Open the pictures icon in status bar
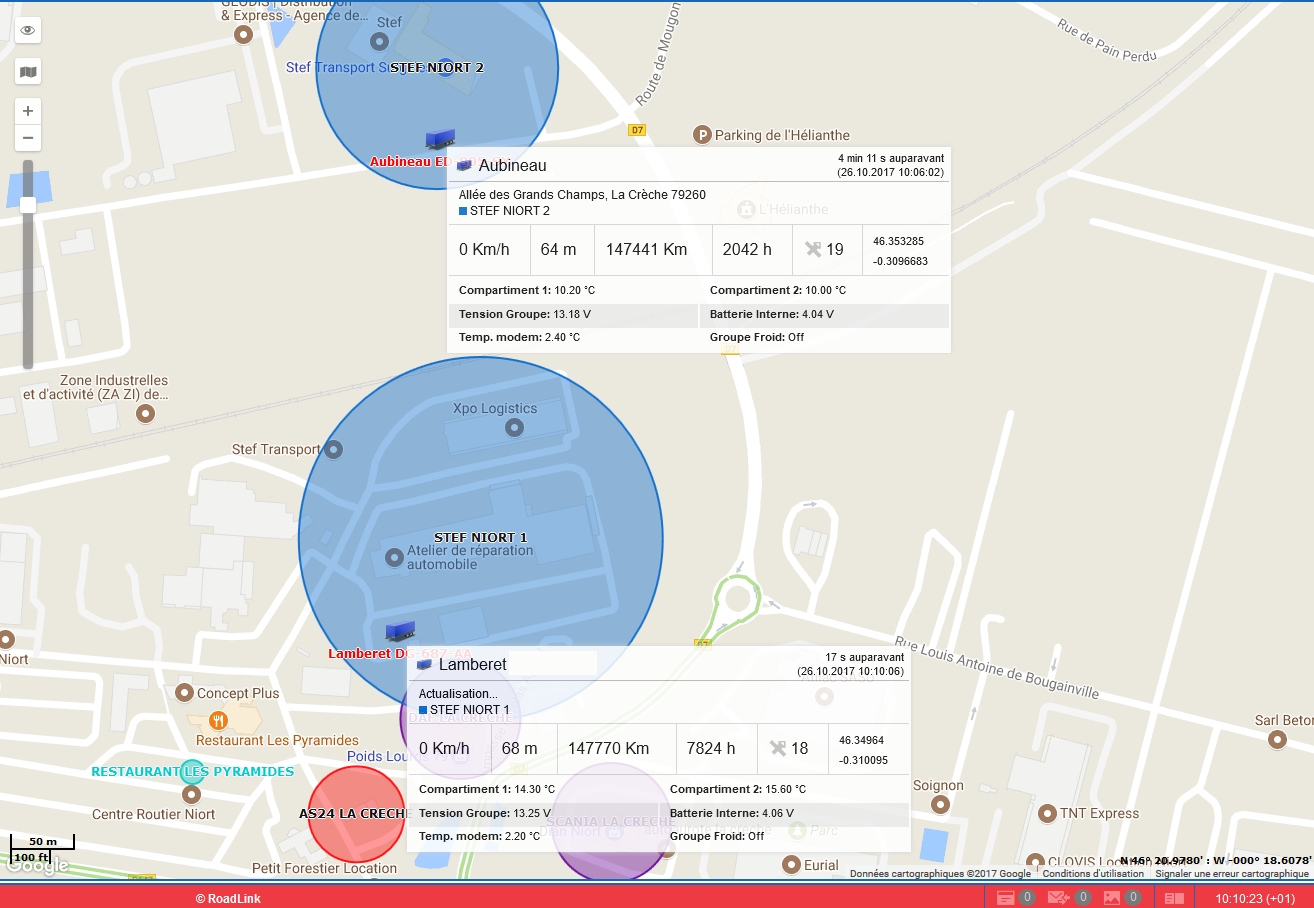The image size is (1314, 908). (1113, 898)
